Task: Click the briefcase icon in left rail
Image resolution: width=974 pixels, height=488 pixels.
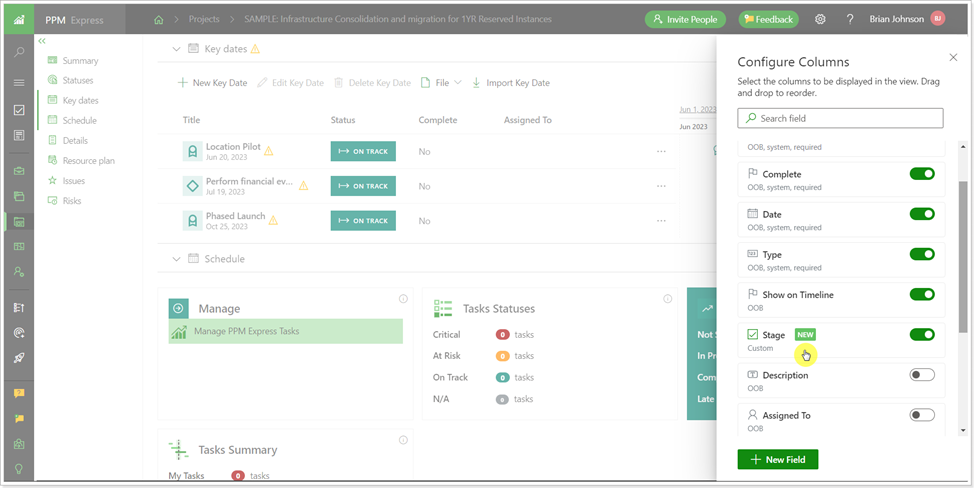Action: (19, 171)
